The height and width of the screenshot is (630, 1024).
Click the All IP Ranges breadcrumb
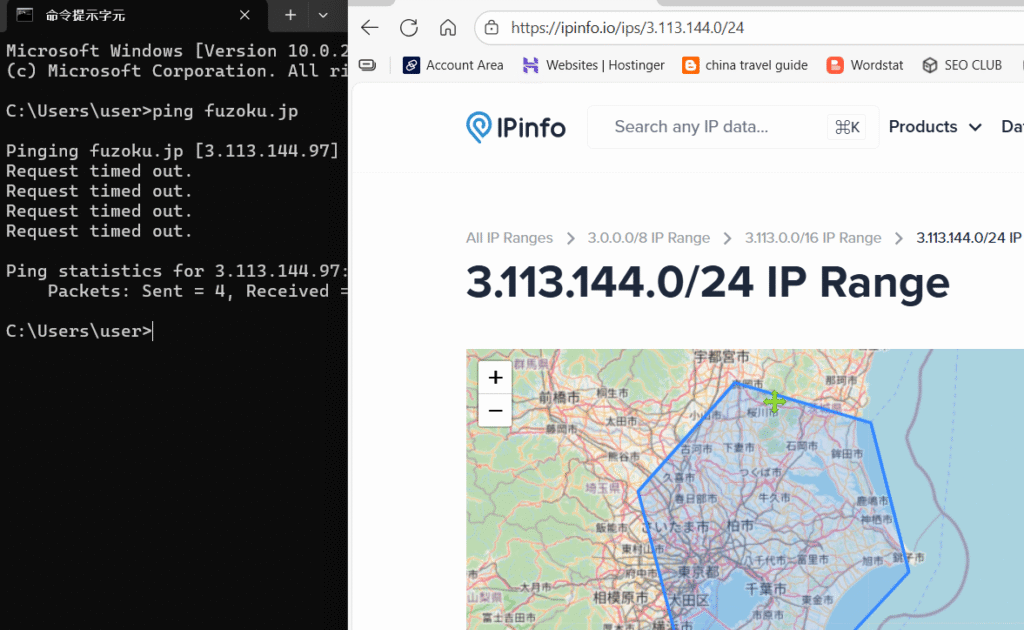click(x=509, y=238)
